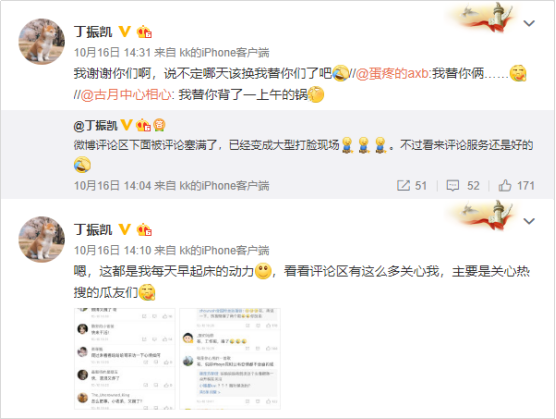556x419 pixels.
Task: Expand the second post's chevron options menu
Action: point(529,221)
